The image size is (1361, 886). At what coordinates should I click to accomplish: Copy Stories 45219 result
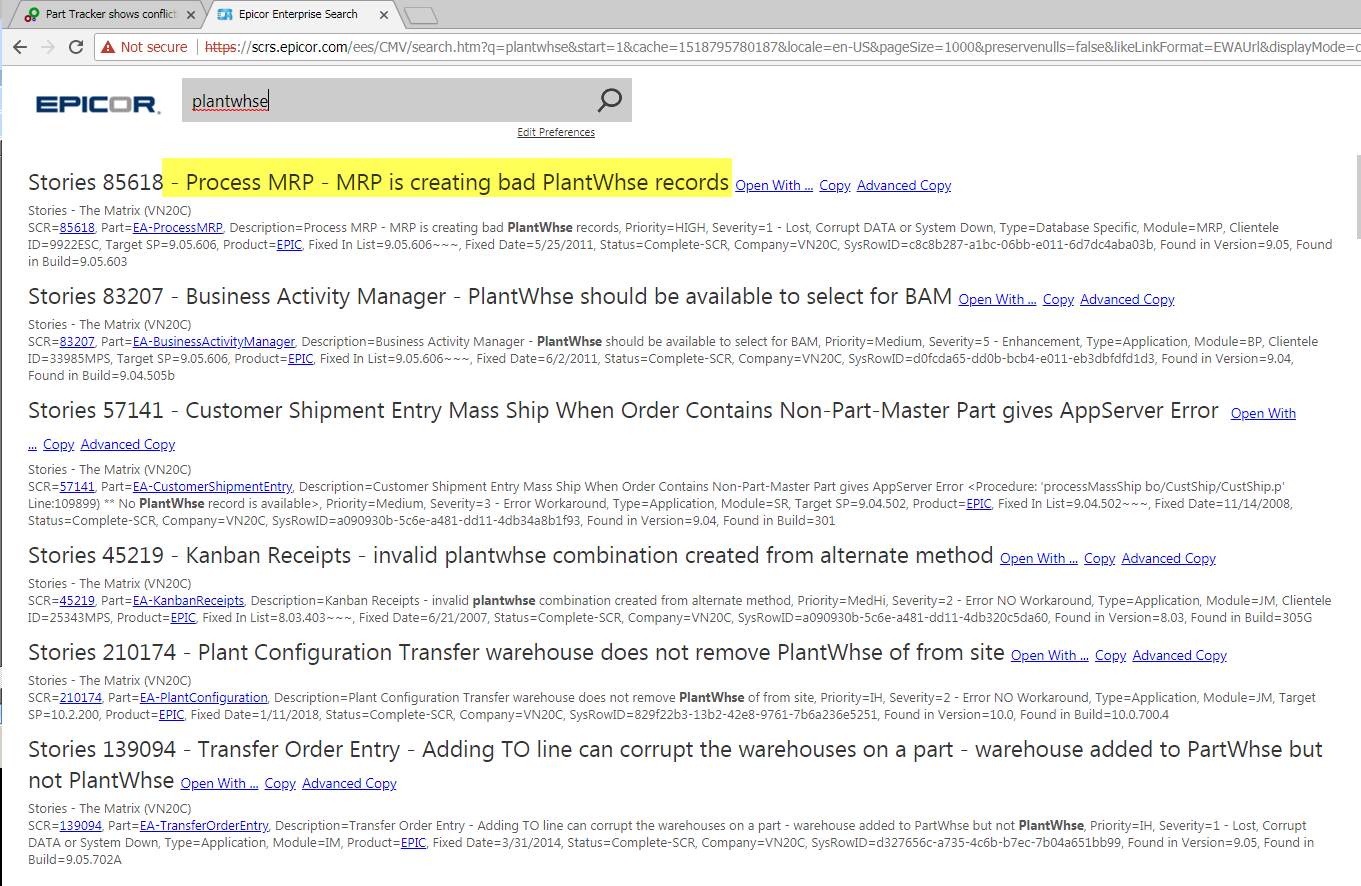1100,558
